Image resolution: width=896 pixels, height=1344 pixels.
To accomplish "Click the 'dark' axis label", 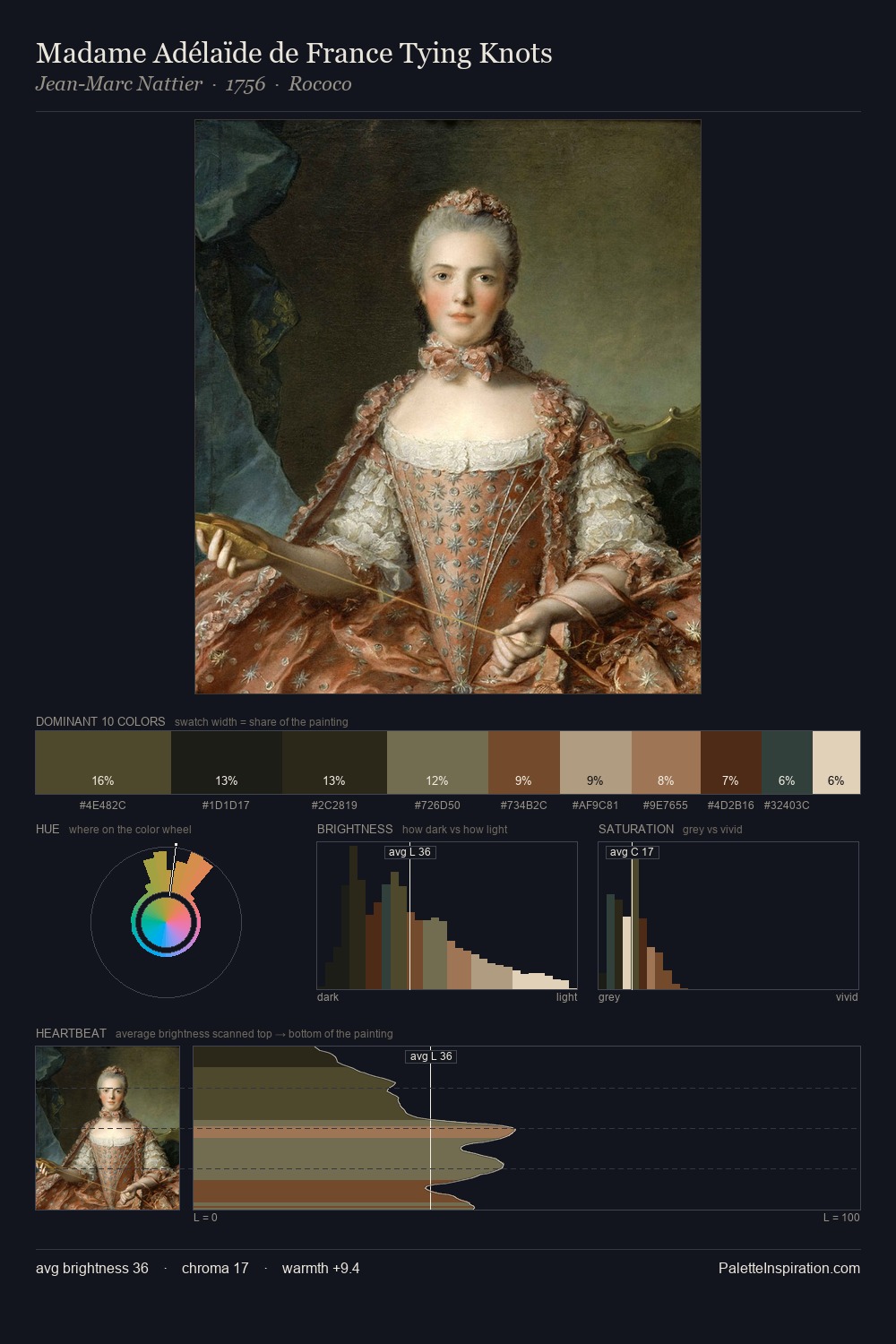I will coord(328,997).
